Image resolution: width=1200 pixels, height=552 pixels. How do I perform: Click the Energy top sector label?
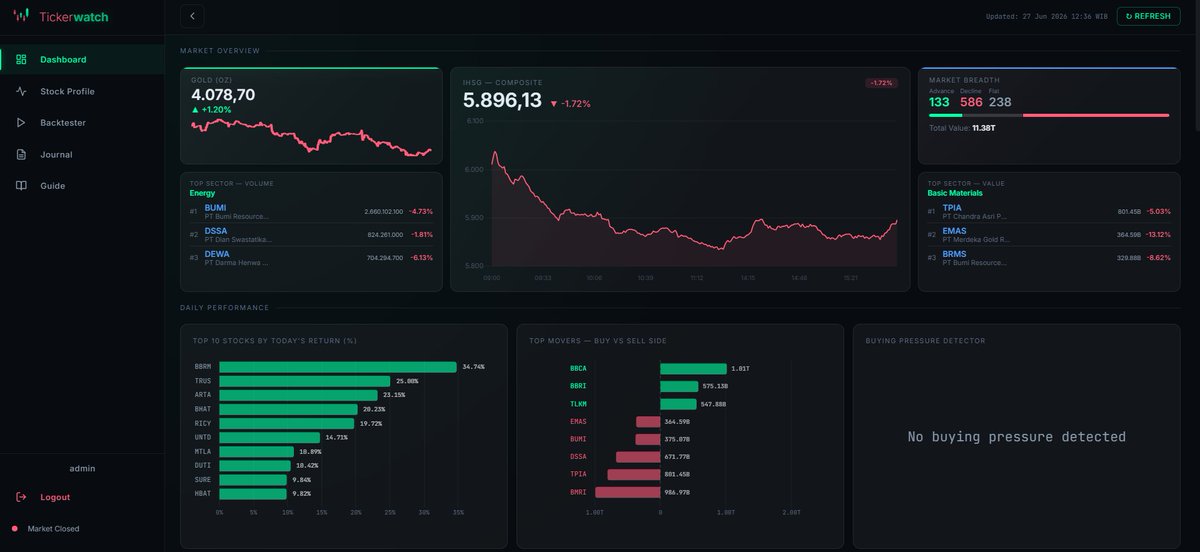point(202,193)
